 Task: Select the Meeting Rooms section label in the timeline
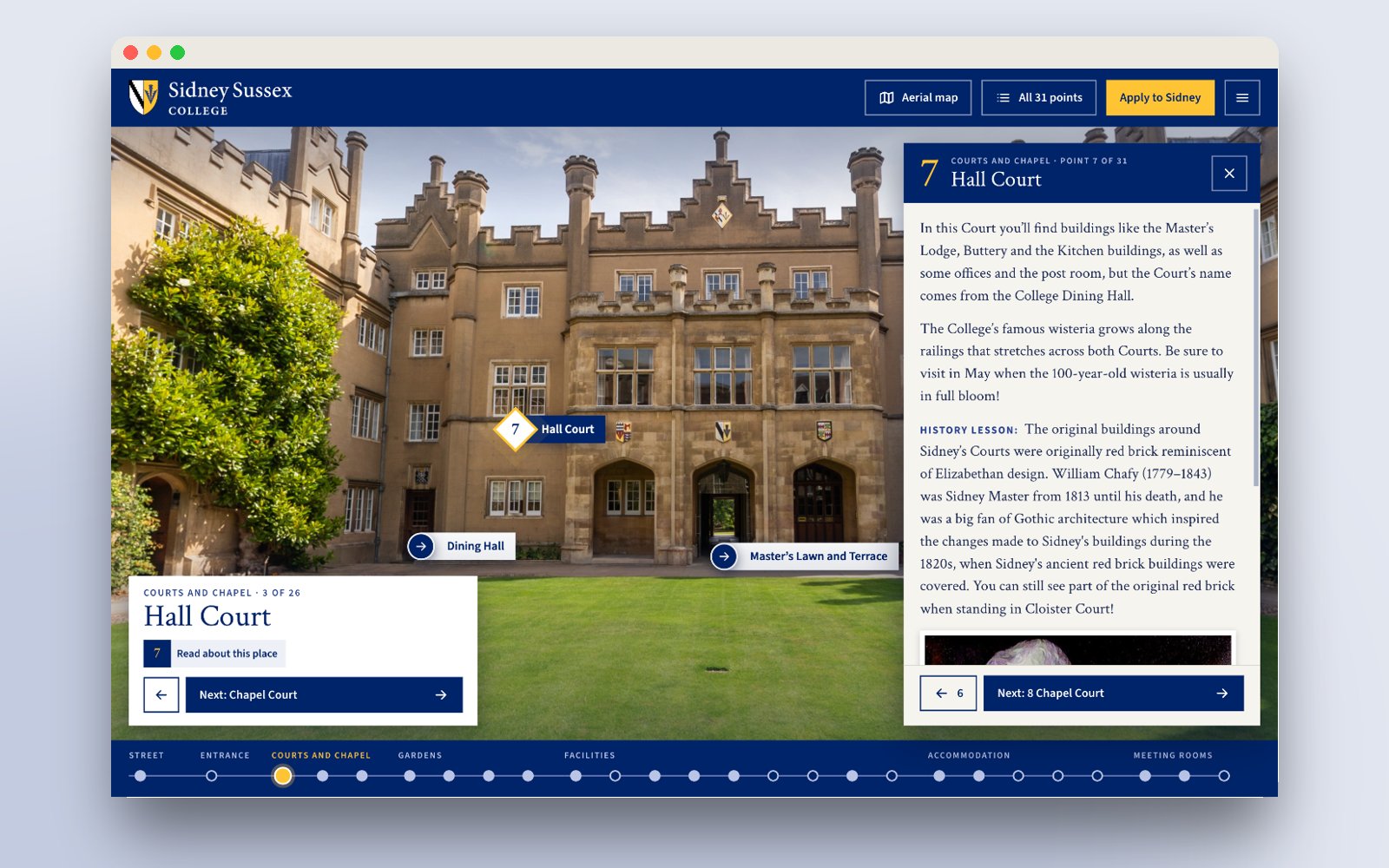pyautogui.click(x=1173, y=755)
